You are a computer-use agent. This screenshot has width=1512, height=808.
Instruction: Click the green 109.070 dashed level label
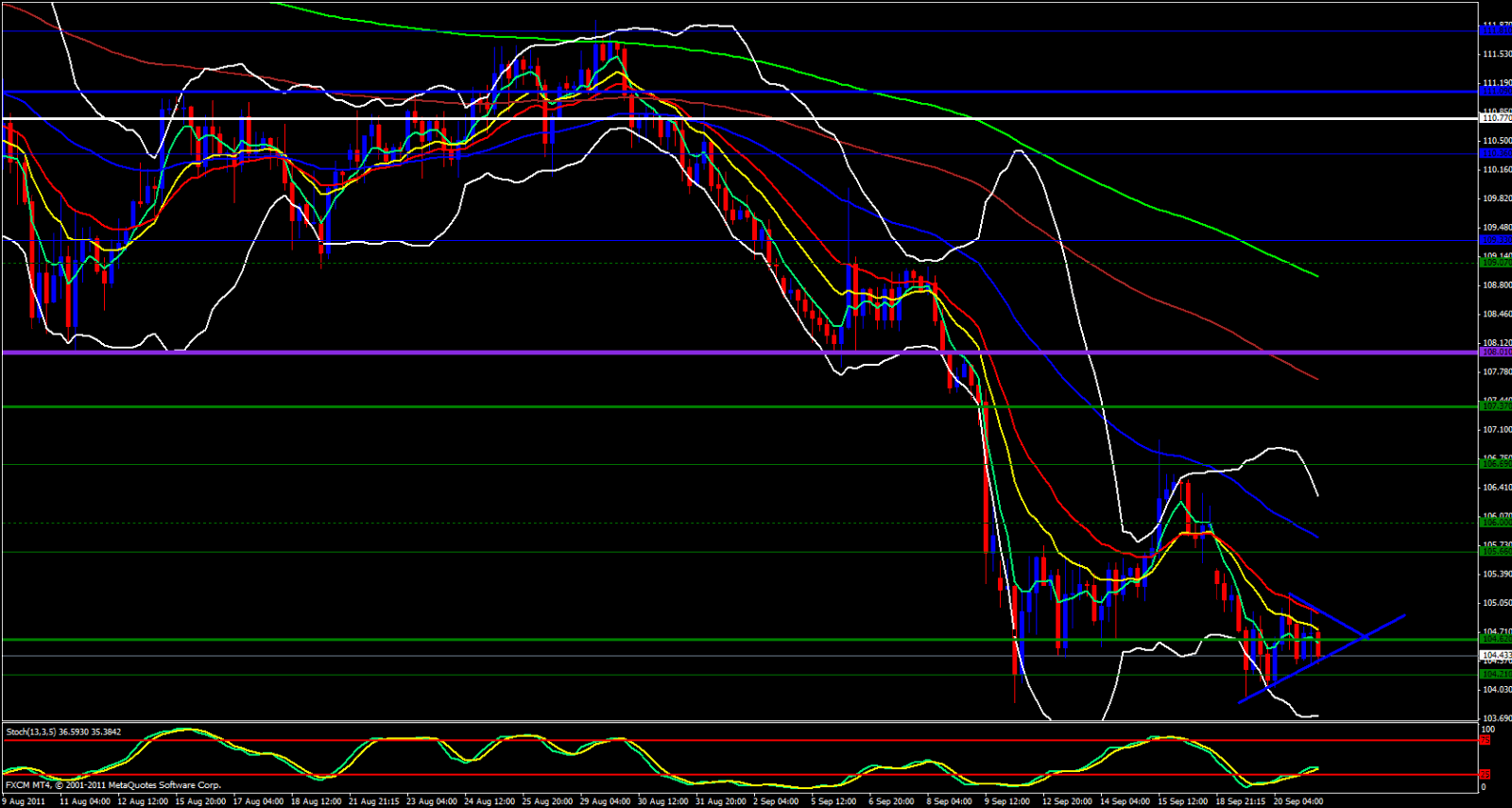[x=1495, y=264]
